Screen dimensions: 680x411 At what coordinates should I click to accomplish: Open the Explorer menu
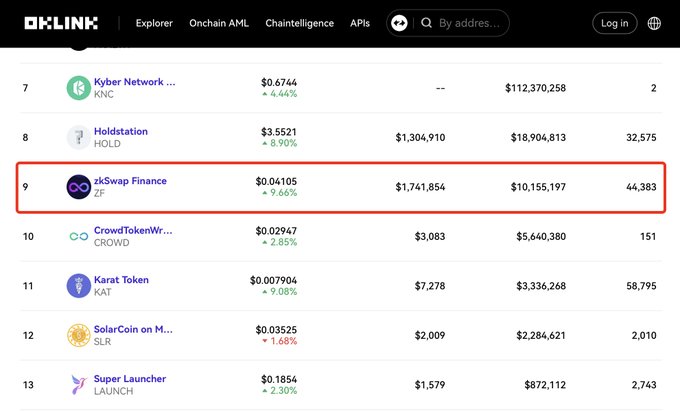(154, 23)
